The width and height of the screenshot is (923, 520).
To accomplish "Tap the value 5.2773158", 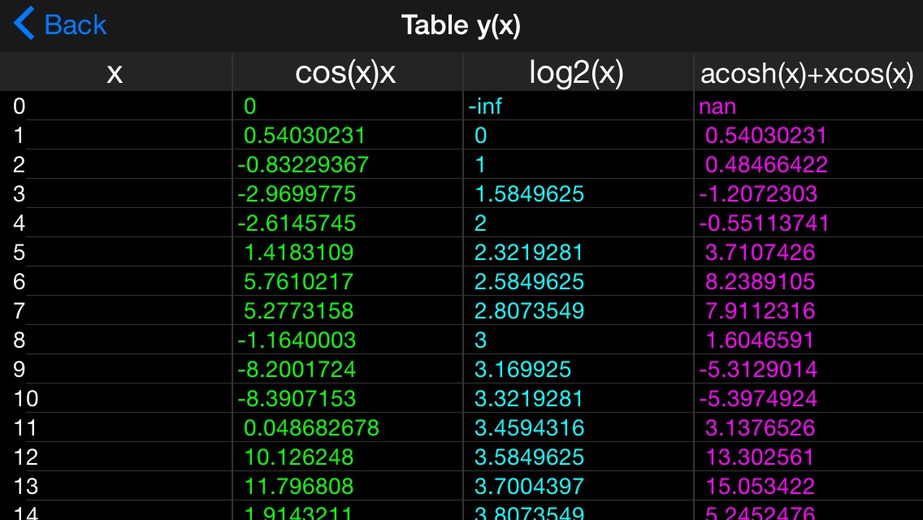I will [x=298, y=311].
